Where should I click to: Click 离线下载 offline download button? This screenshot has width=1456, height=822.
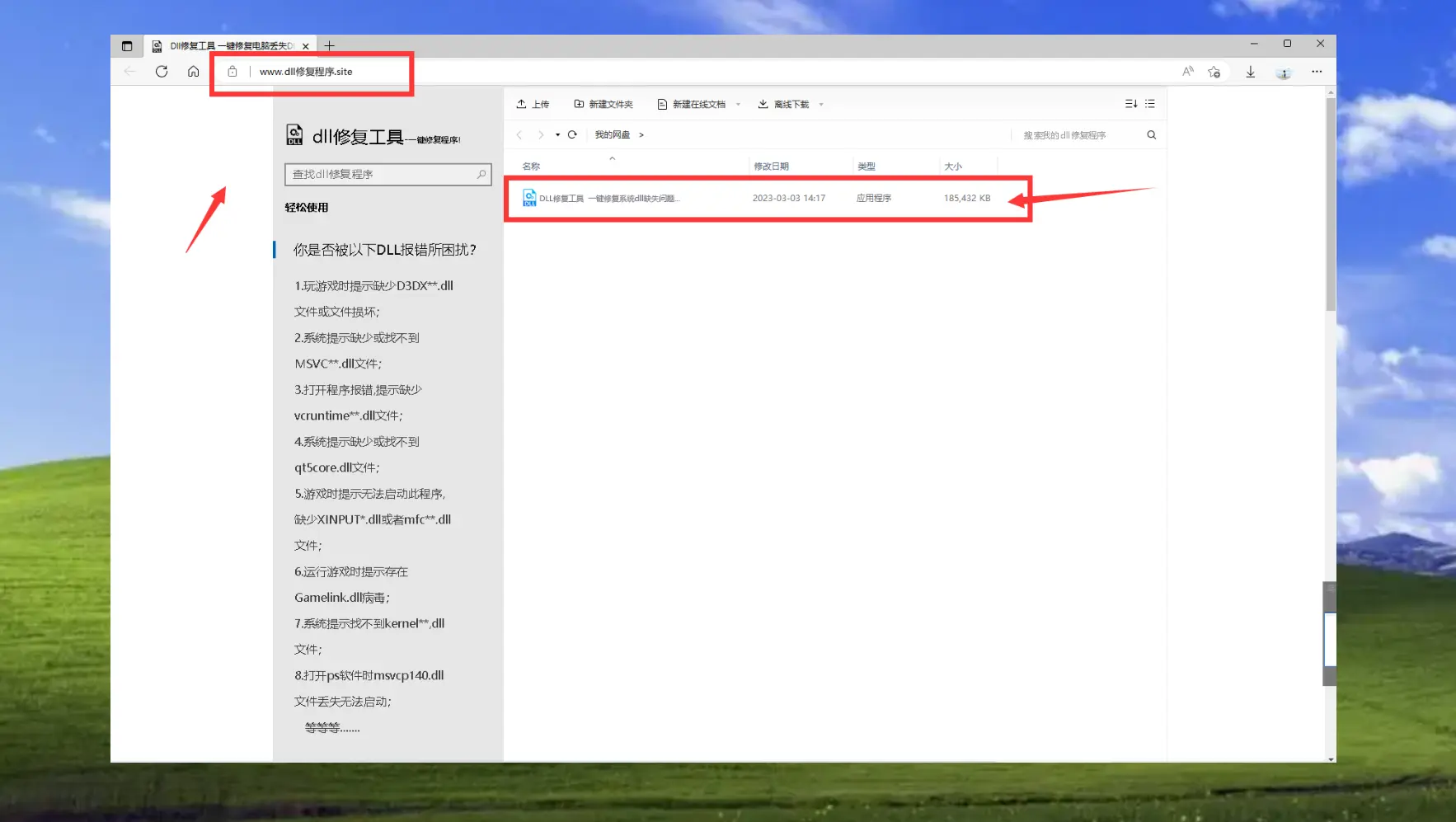click(x=783, y=104)
